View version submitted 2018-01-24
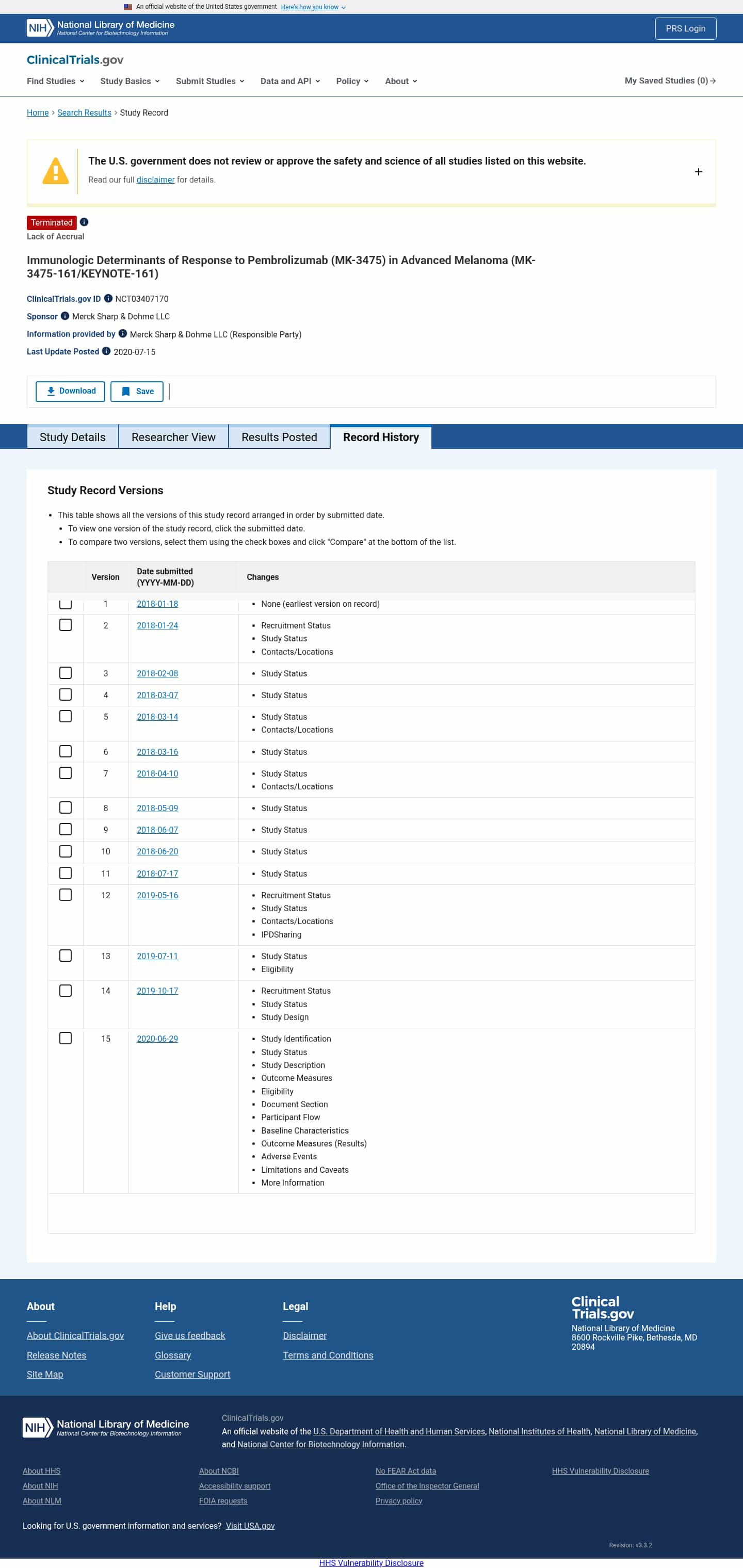 pyautogui.click(x=157, y=625)
